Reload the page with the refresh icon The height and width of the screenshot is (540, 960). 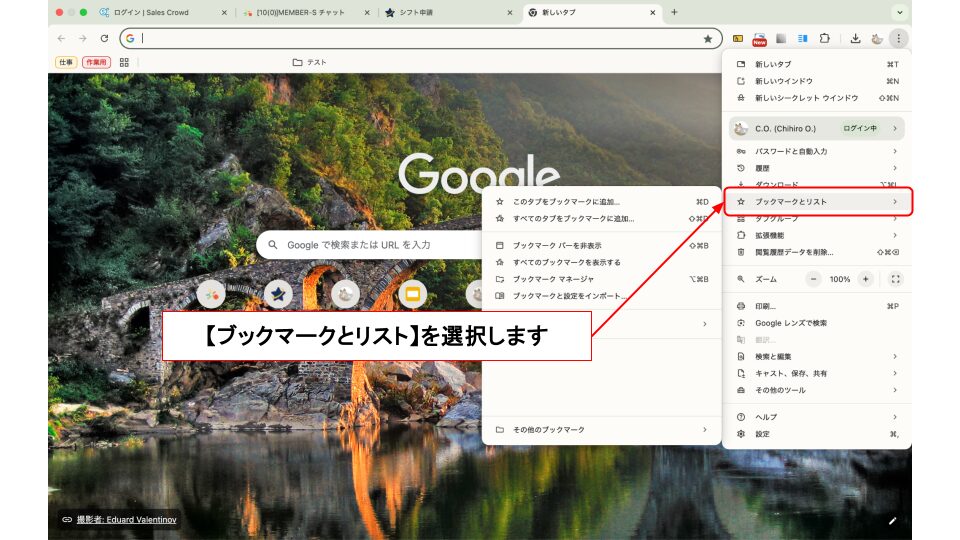[x=104, y=39]
